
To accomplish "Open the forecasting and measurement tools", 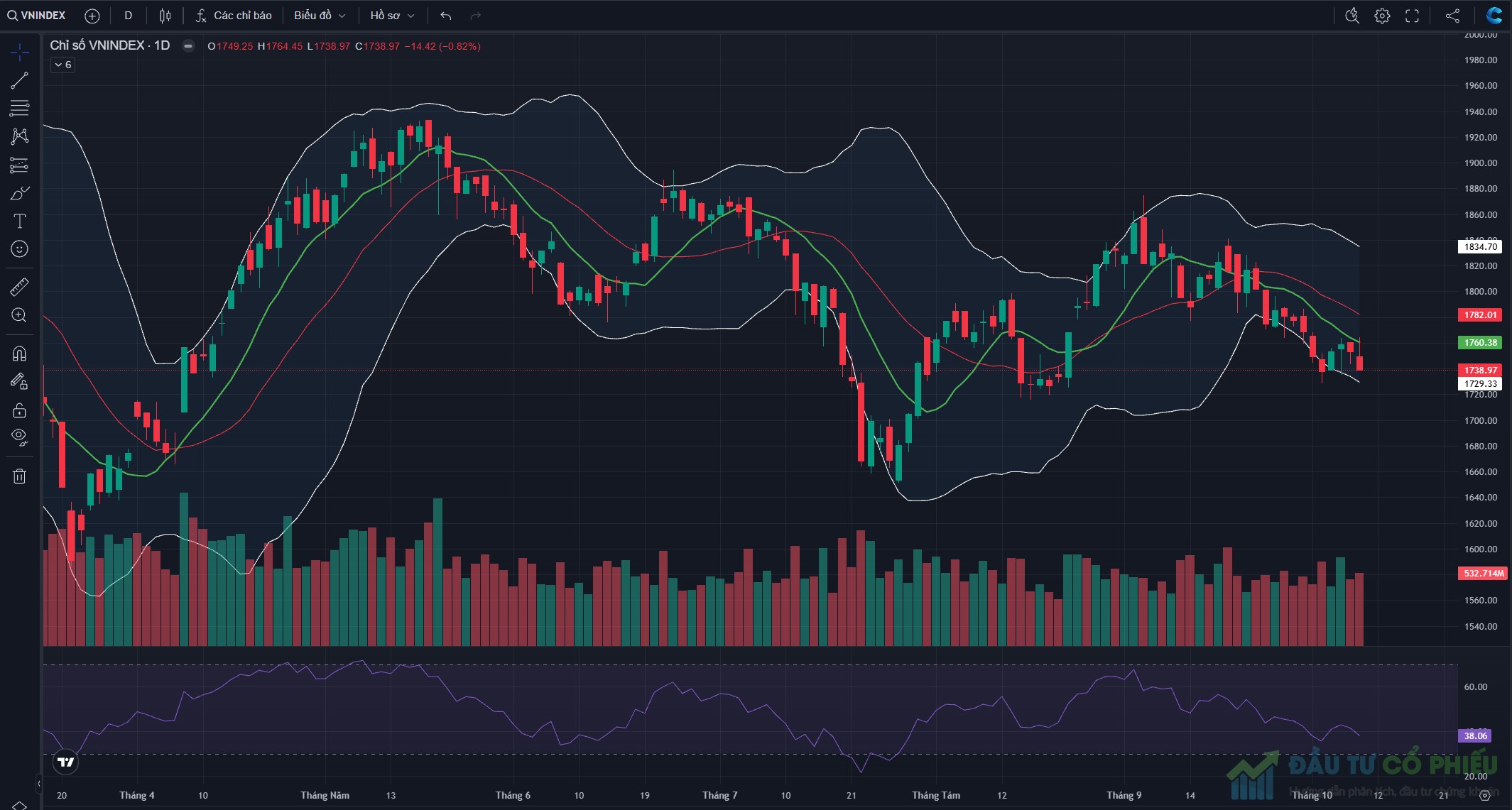I will (x=20, y=165).
